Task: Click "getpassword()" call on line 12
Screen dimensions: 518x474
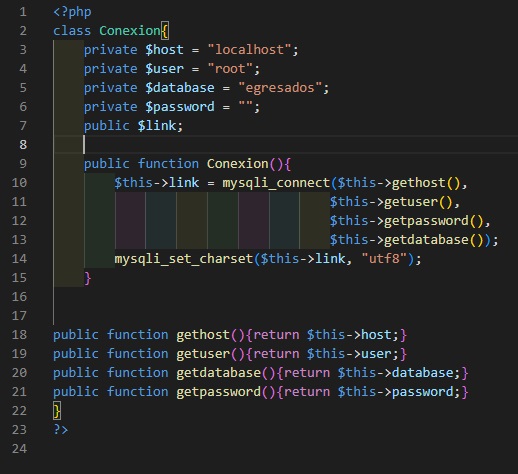Action: [x=434, y=221]
